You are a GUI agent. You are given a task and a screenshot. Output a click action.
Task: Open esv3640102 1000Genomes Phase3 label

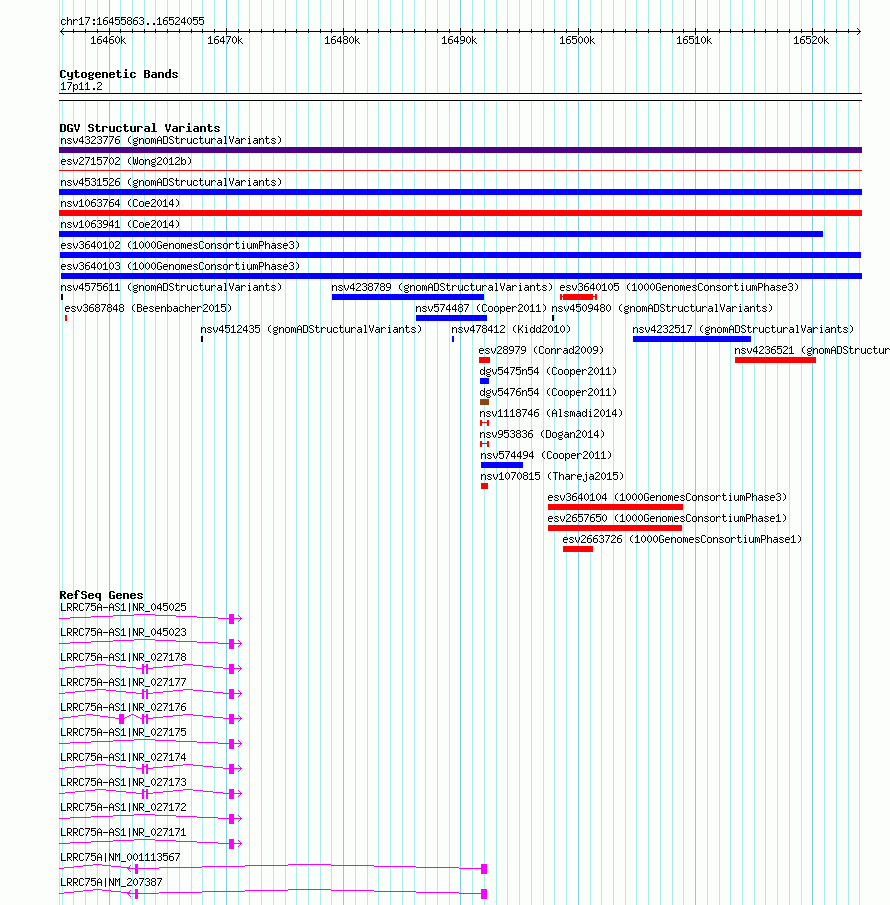click(x=180, y=245)
